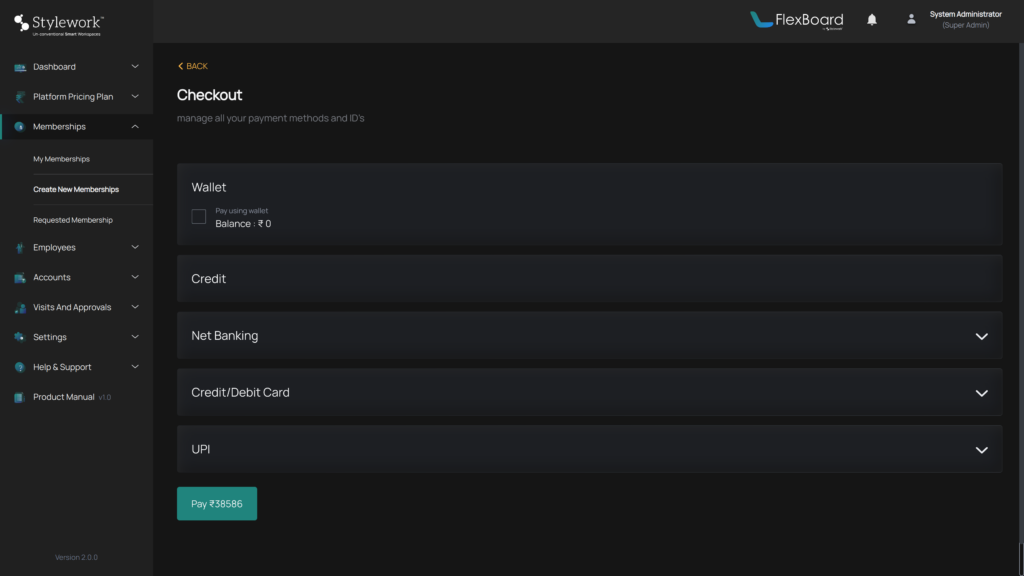Open My Memberships submenu item
This screenshot has height=576, width=1024.
(61, 159)
